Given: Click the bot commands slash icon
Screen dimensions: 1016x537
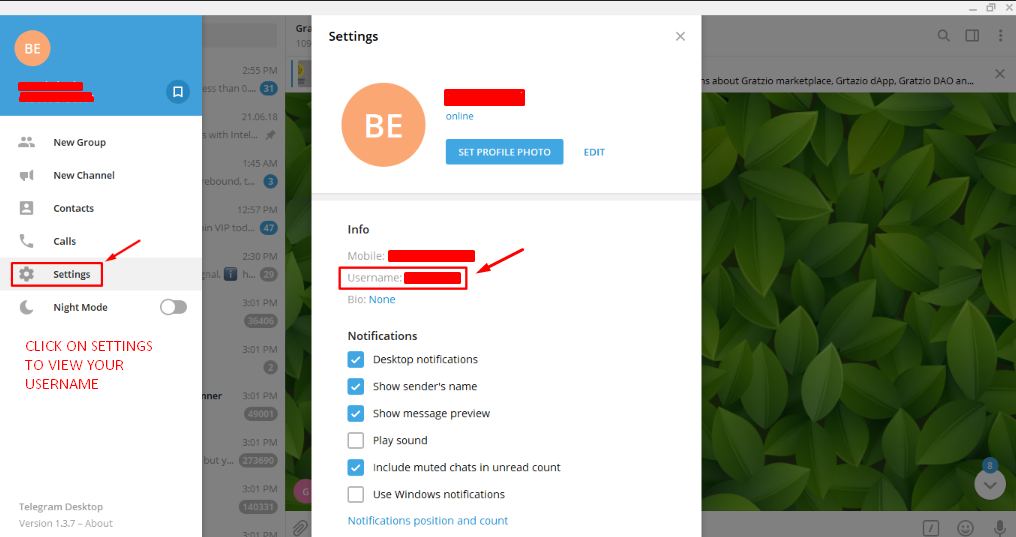Looking at the screenshot, I should pyautogui.click(x=930, y=528).
